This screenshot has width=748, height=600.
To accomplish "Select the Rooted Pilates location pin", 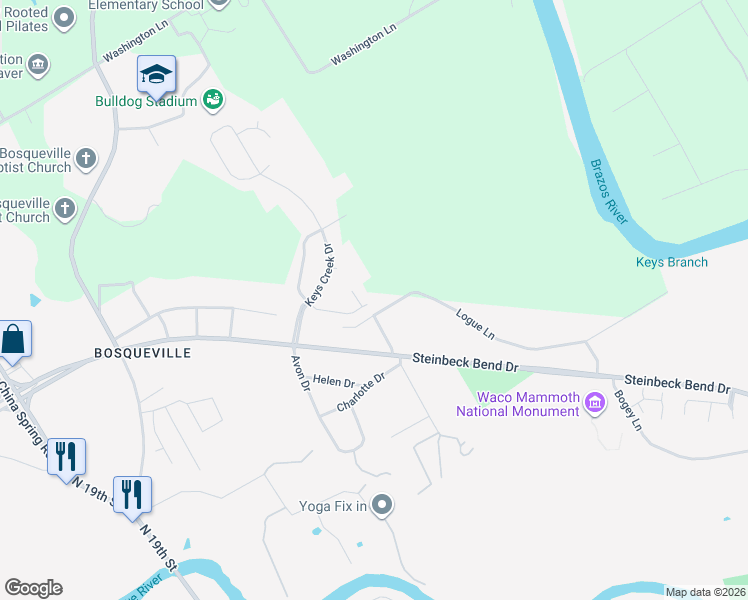I will [x=64, y=19].
